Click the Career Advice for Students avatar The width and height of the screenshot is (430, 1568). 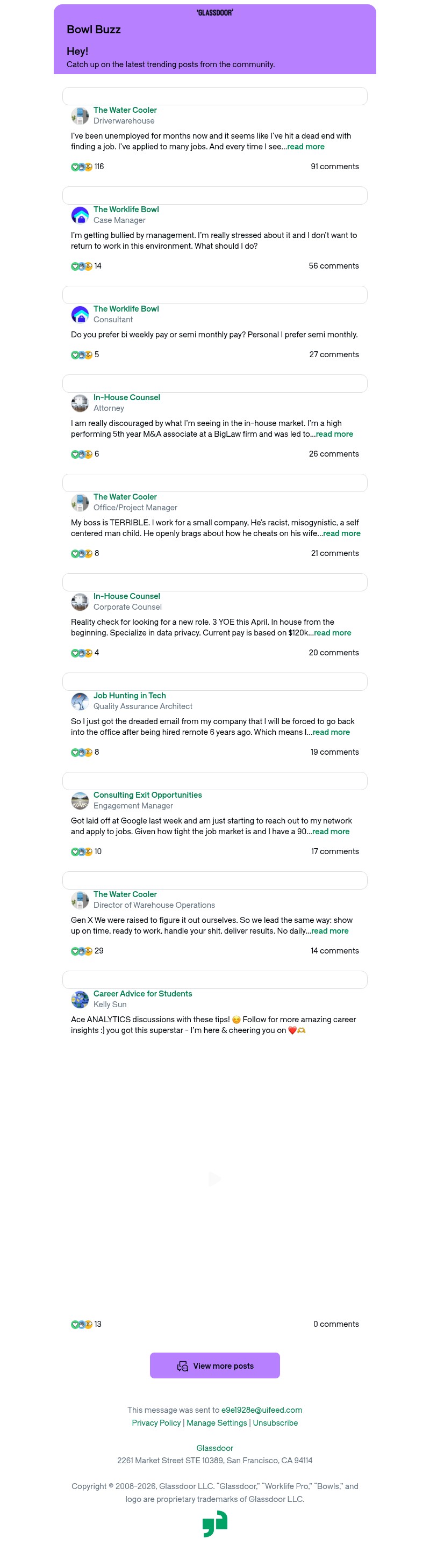click(x=80, y=999)
